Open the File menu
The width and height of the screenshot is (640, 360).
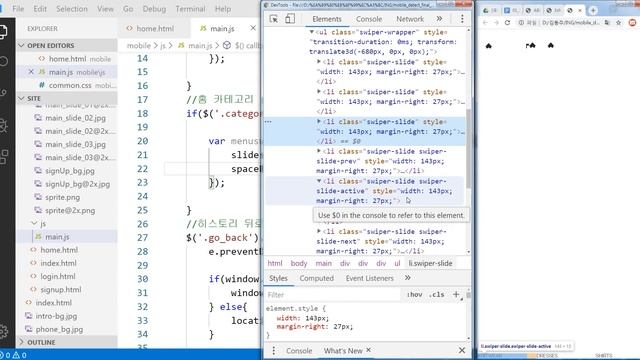click(x=18, y=9)
